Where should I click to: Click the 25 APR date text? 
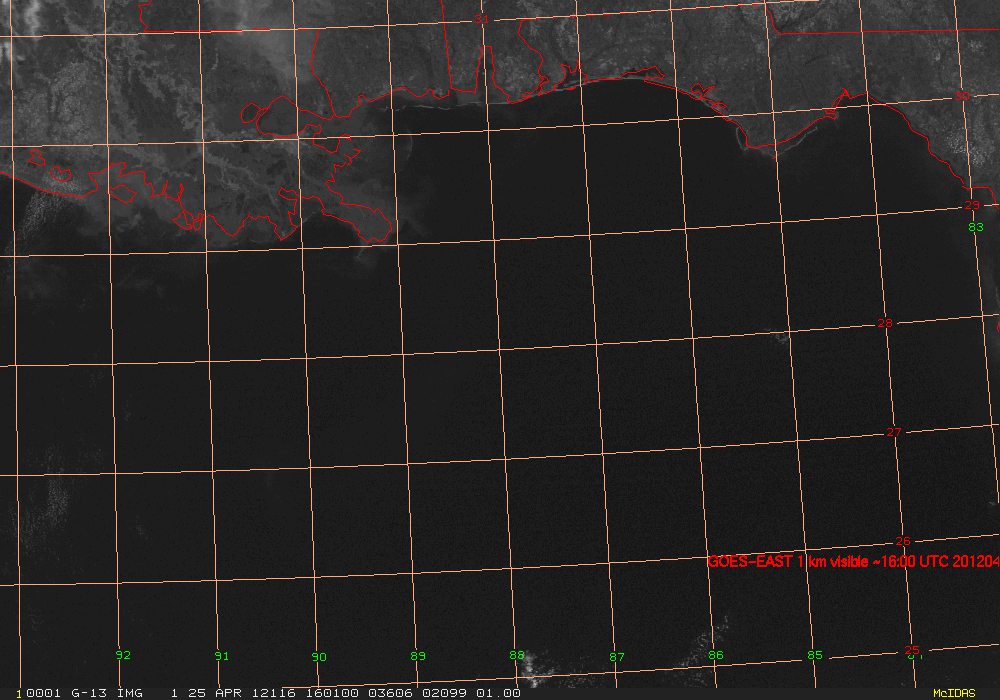pyautogui.click(x=214, y=693)
